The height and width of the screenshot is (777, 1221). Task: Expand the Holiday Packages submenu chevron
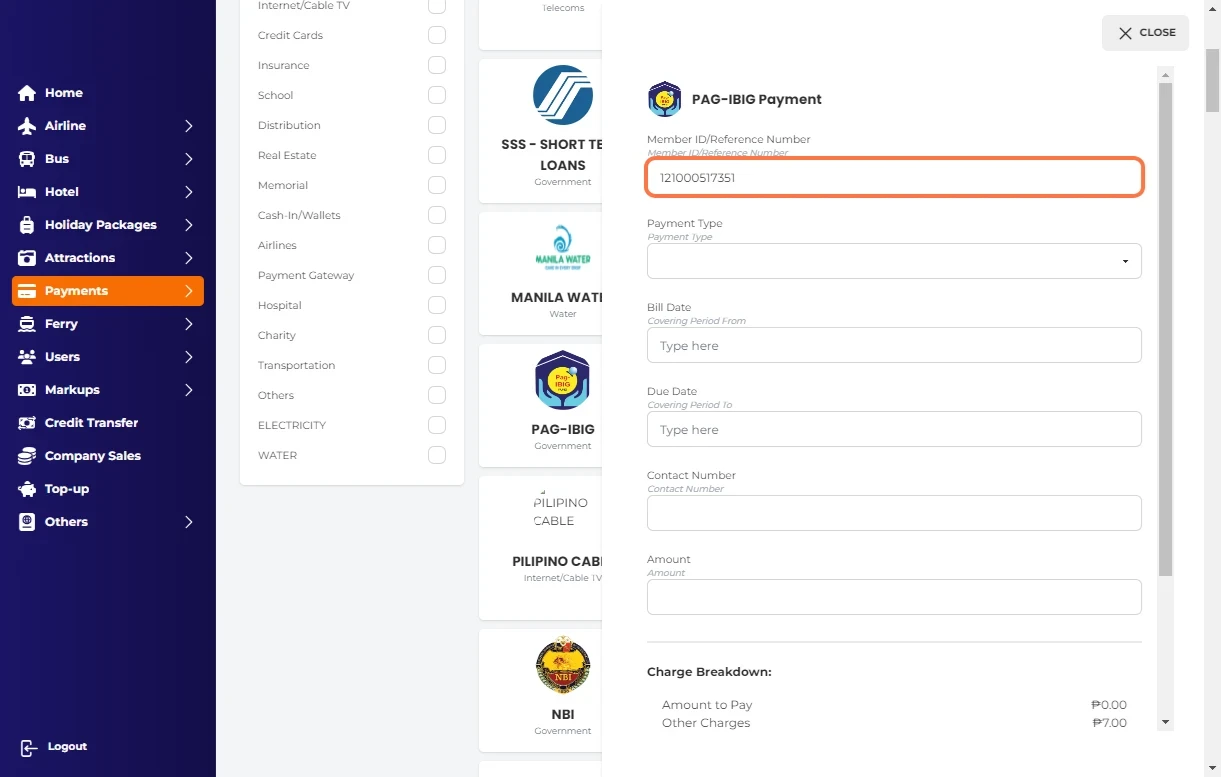tap(188, 225)
